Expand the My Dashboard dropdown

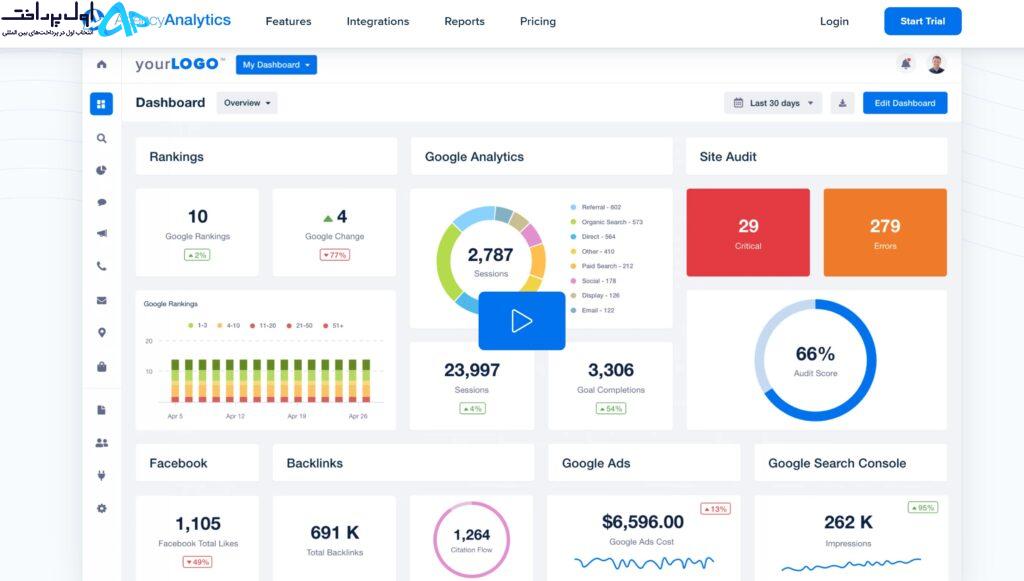pyautogui.click(x=276, y=65)
